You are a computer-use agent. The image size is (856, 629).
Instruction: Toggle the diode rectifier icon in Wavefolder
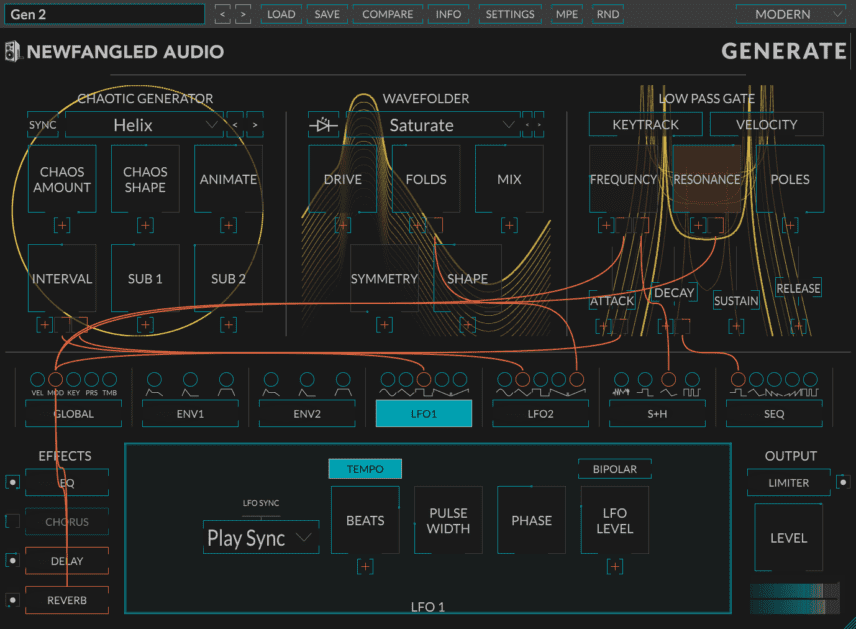323,125
